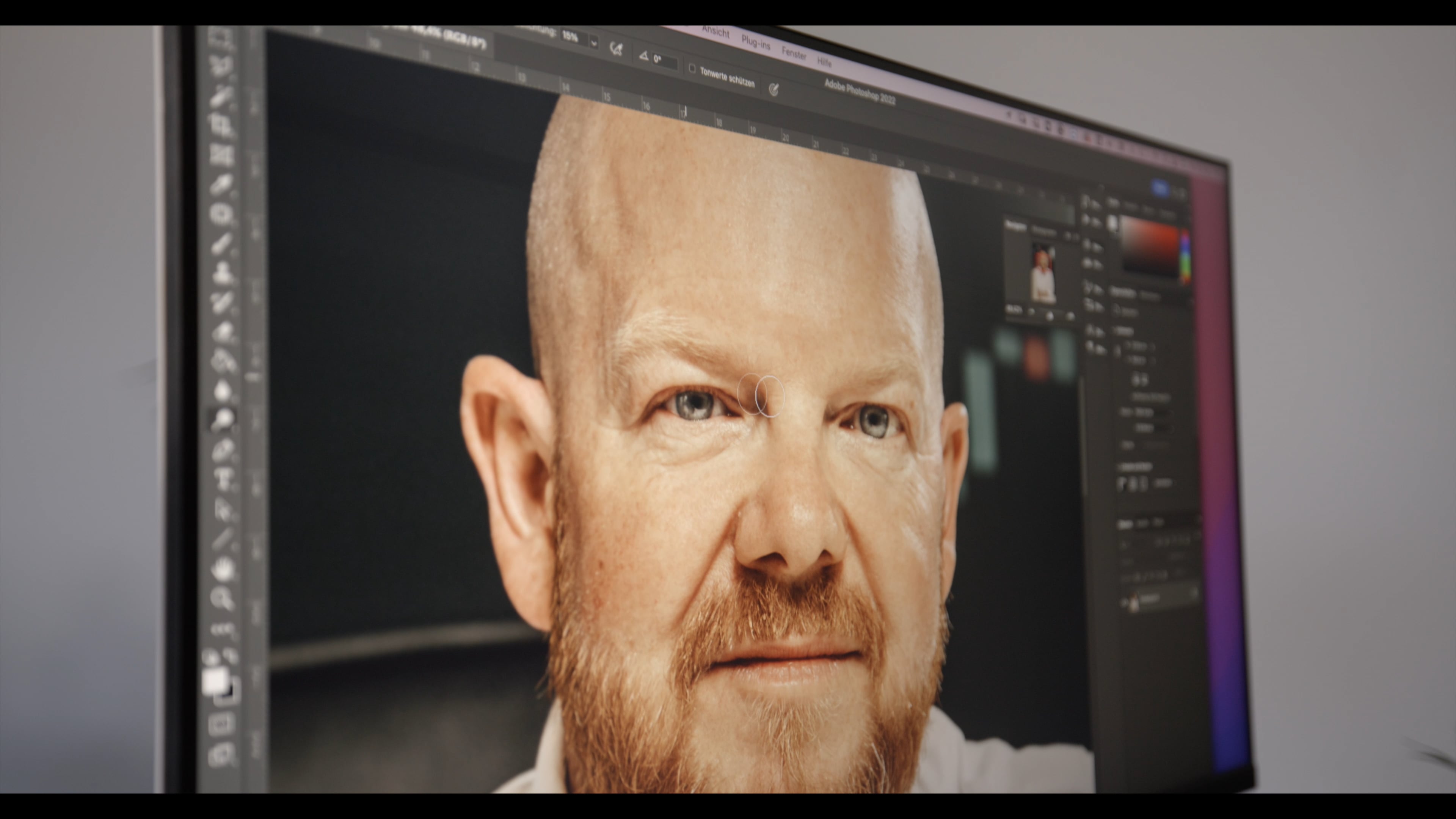The height and width of the screenshot is (819, 1456).
Task: Select the Clone Stamp tool
Action: (x=222, y=273)
